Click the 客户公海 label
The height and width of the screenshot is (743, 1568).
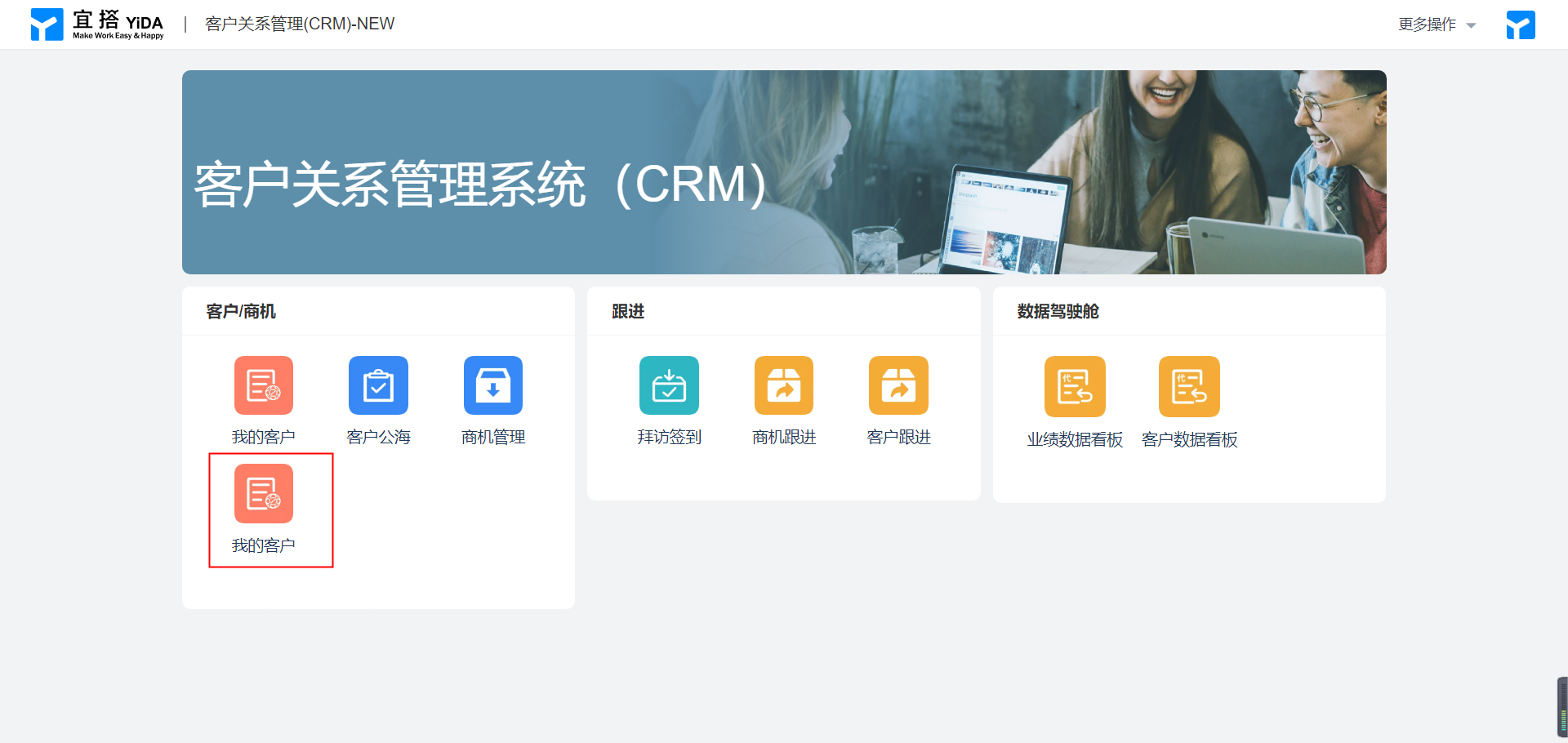378,437
